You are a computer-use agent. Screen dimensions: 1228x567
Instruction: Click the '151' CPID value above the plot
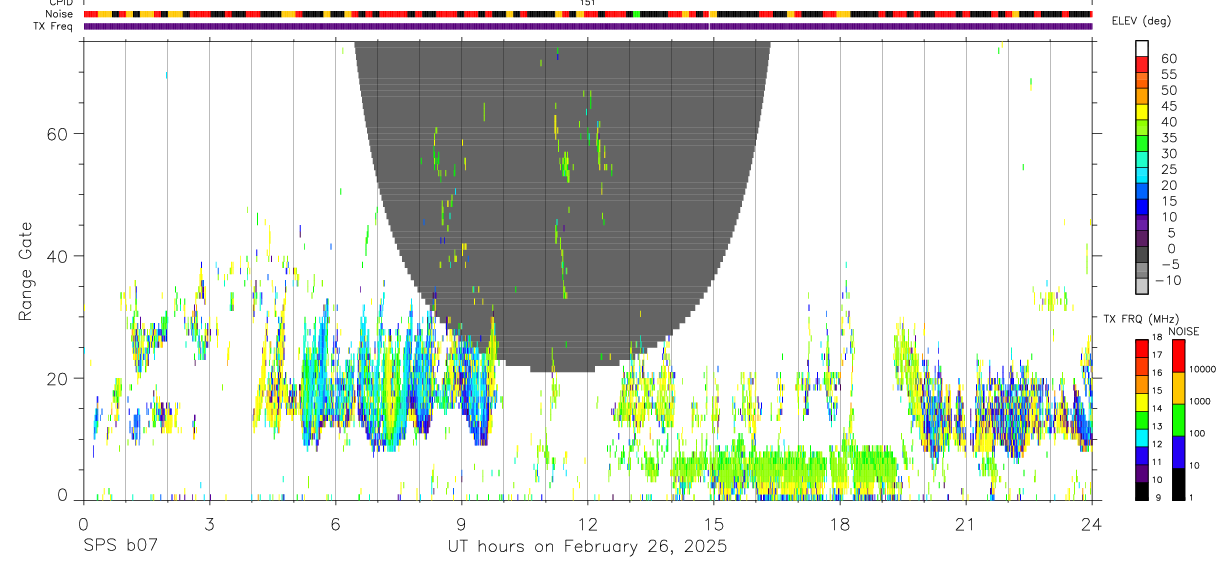coord(588,3)
